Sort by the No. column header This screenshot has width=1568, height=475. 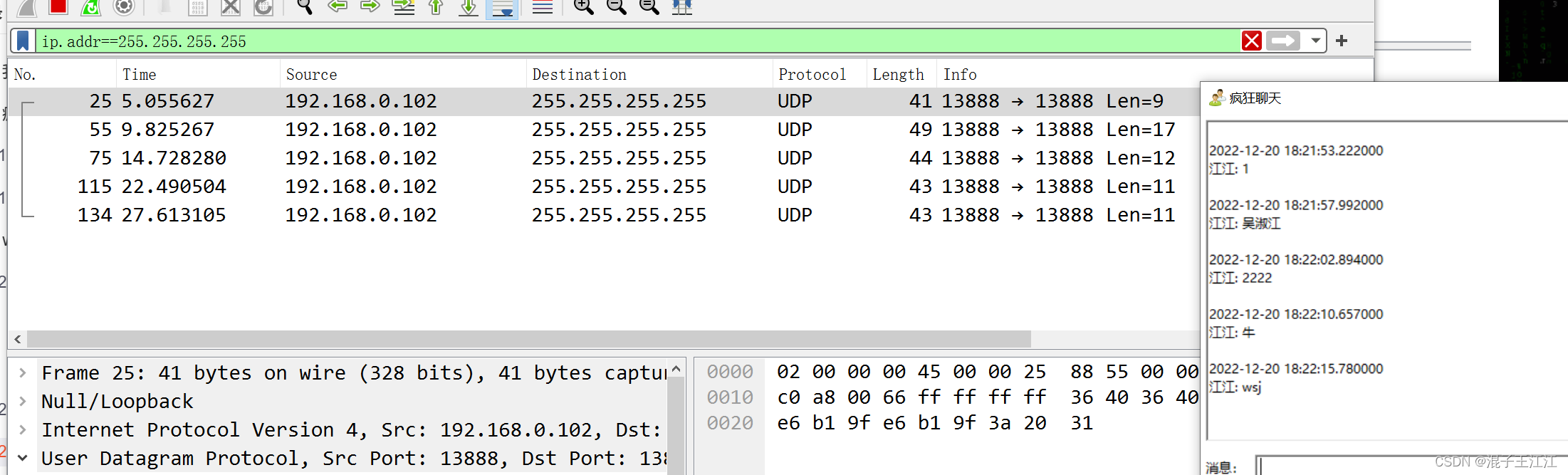[63, 74]
